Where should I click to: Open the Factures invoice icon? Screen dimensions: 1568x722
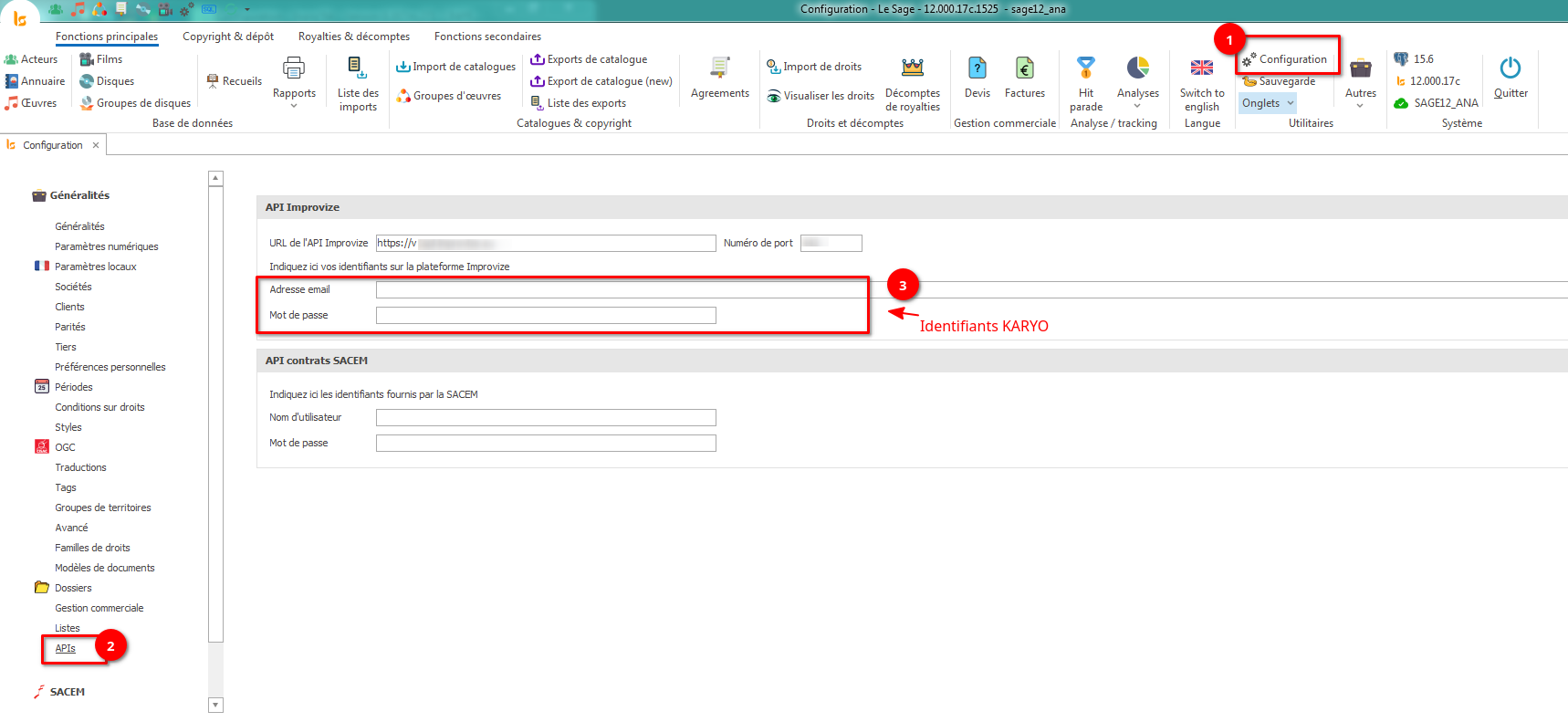[1024, 68]
